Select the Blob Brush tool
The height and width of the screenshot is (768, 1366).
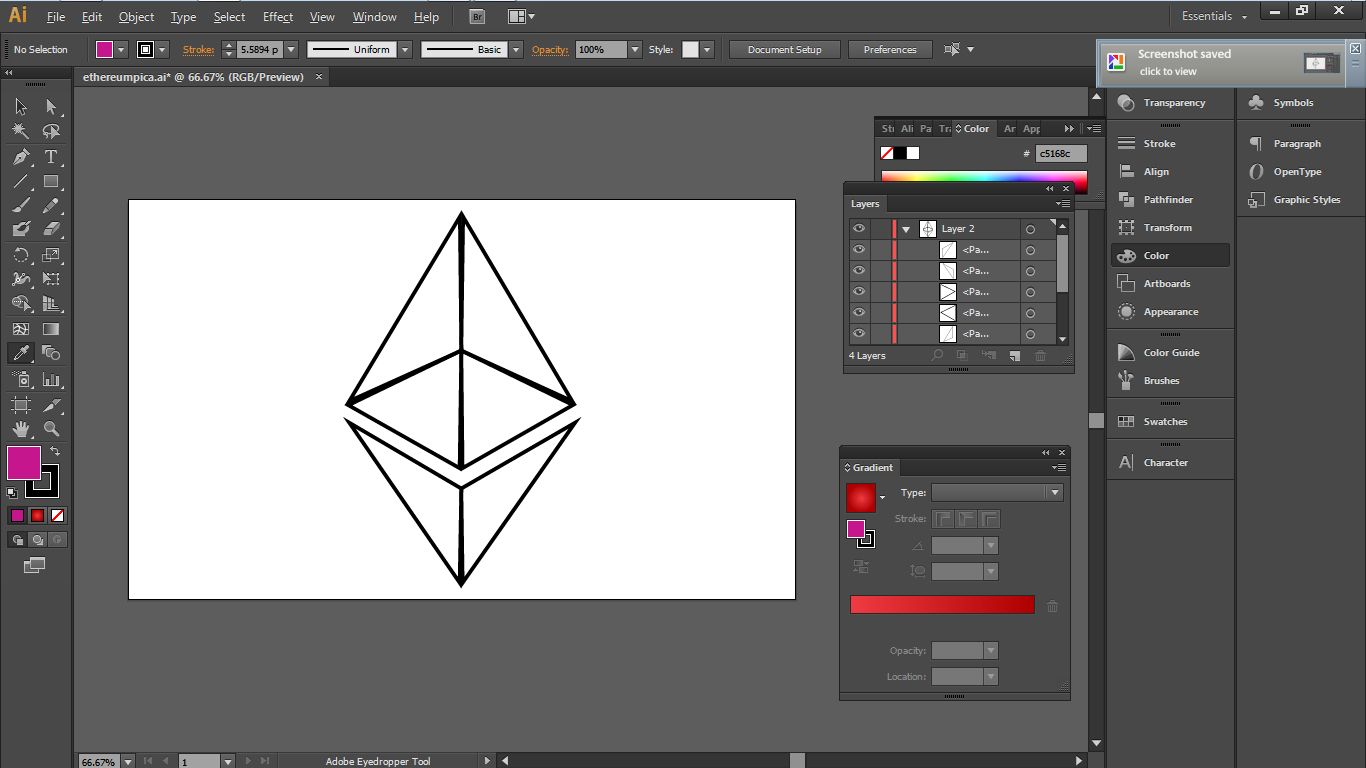[21, 229]
